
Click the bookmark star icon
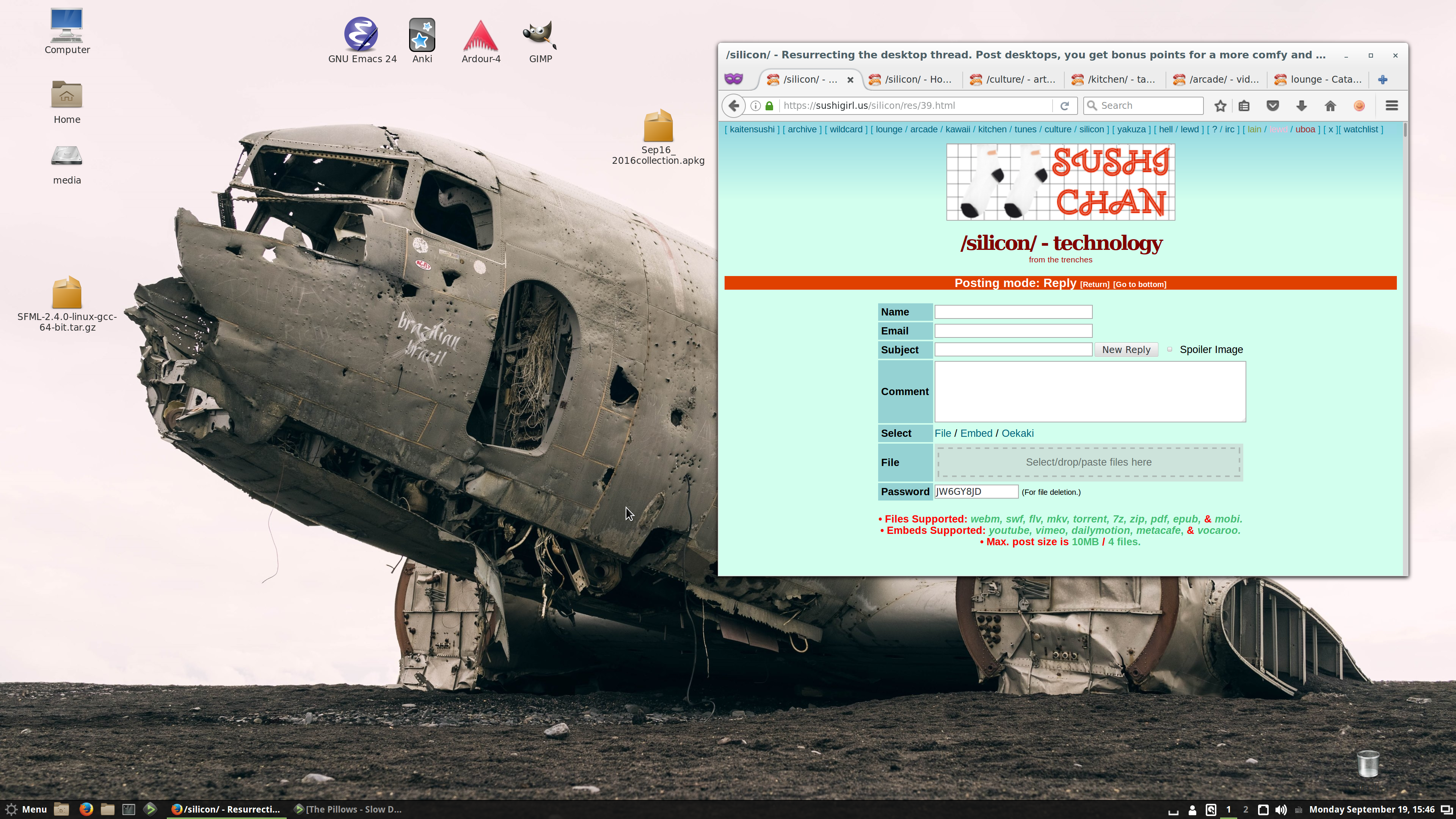coord(1220,106)
